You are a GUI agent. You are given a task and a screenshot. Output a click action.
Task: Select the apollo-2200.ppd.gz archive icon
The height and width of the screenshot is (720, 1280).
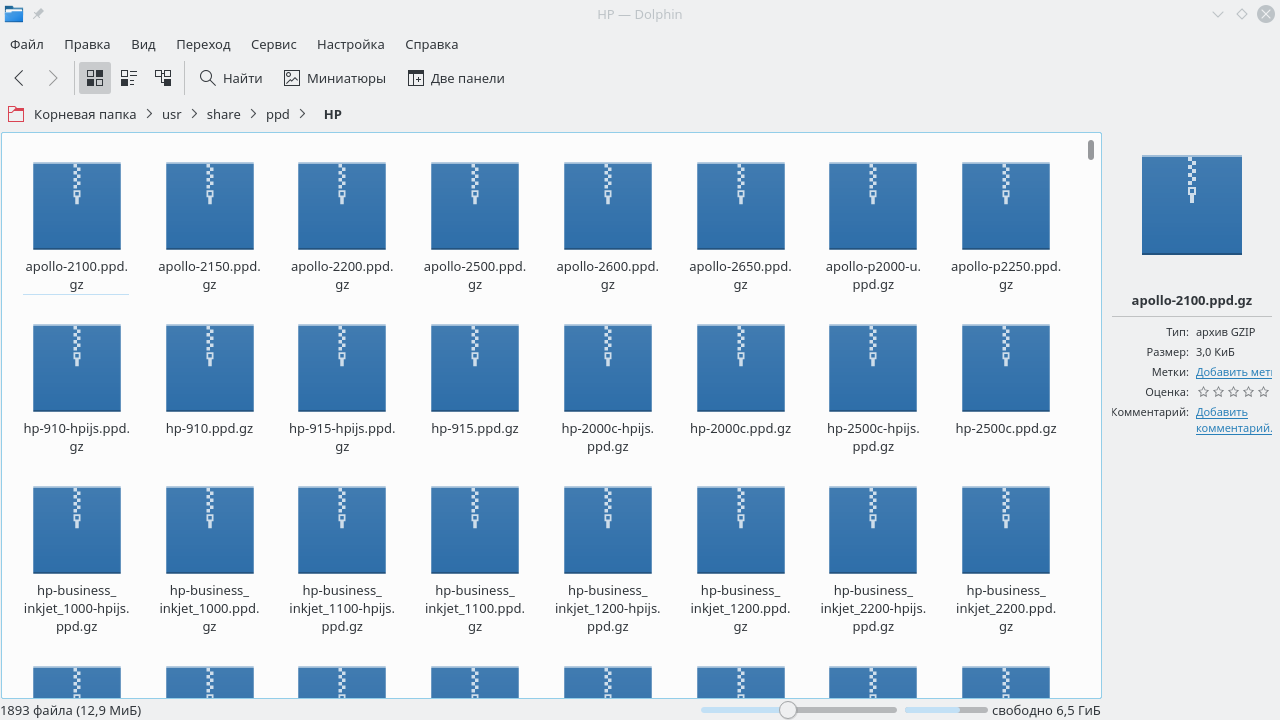click(x=342, y=205)
